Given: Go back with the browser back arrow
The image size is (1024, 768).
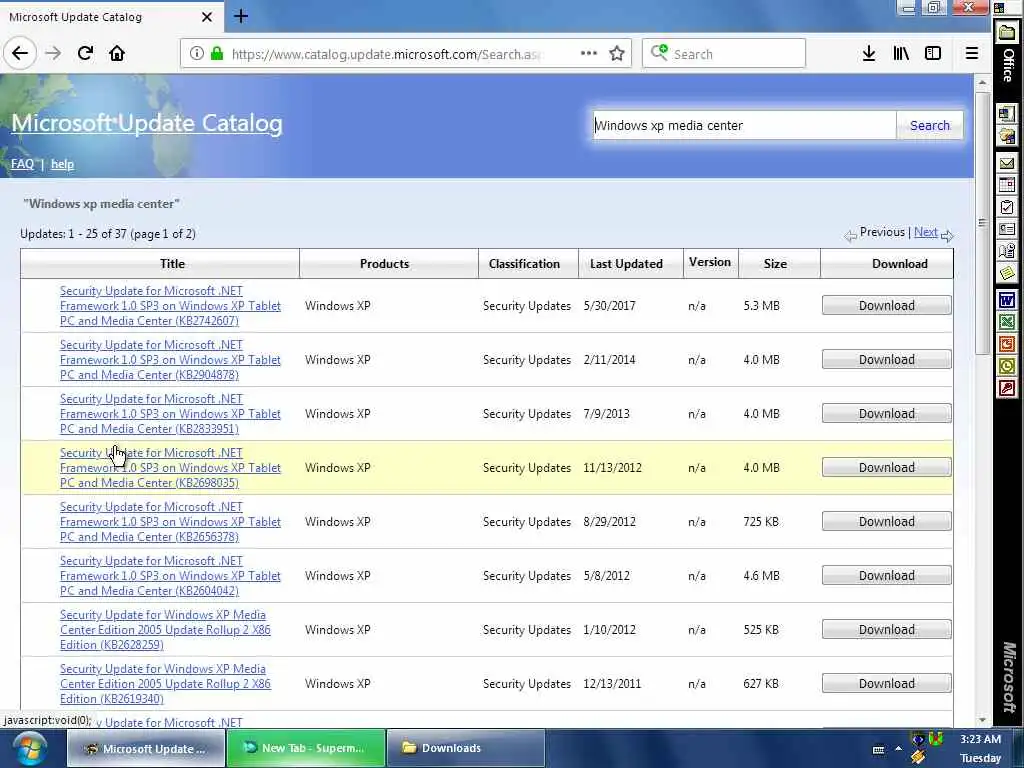Looking at the screenshot, I should 20,54.
